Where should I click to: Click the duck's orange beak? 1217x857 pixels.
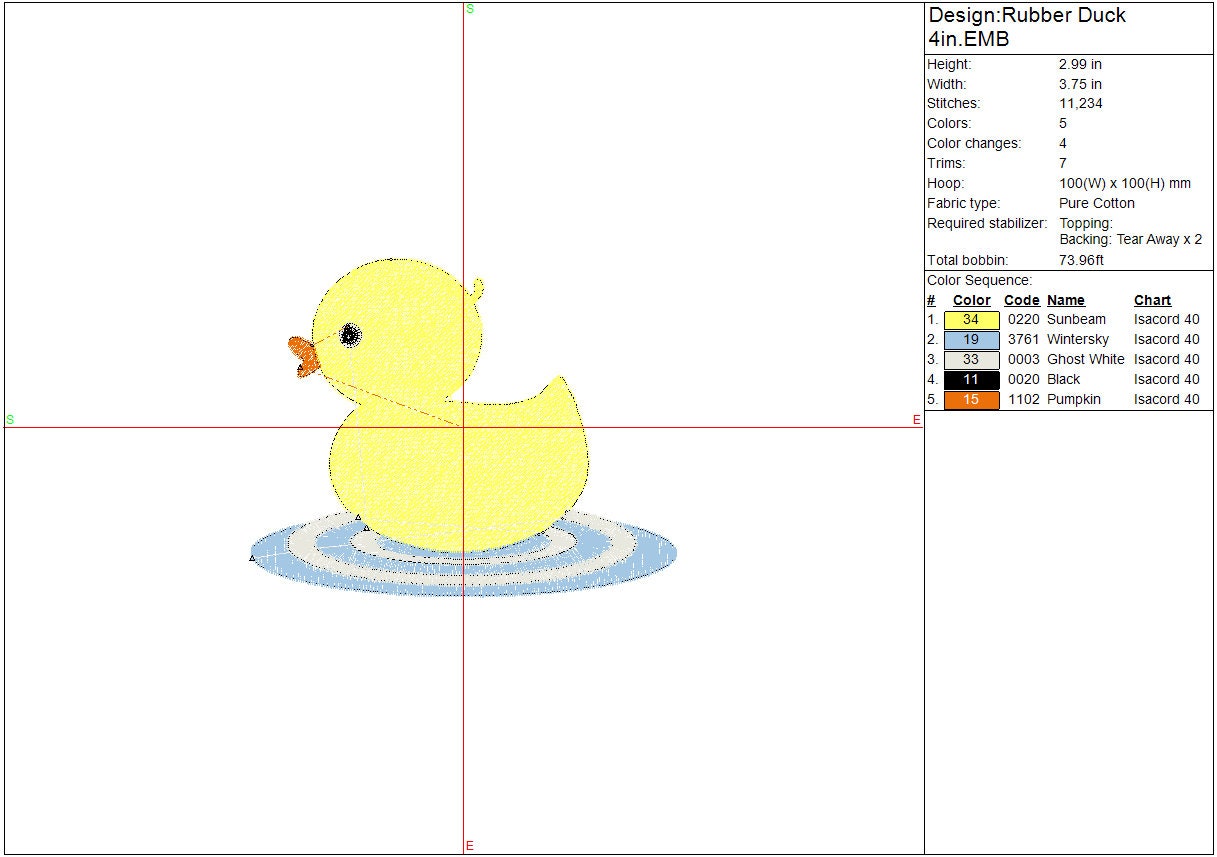(303, 355)
